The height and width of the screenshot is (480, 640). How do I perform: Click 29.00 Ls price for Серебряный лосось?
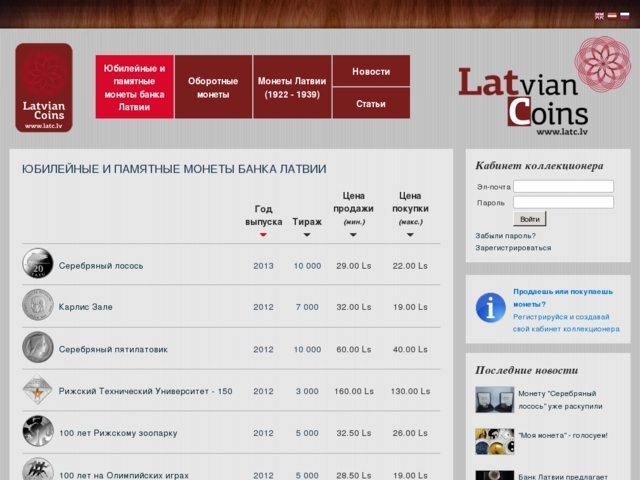[x=353, y=266]
